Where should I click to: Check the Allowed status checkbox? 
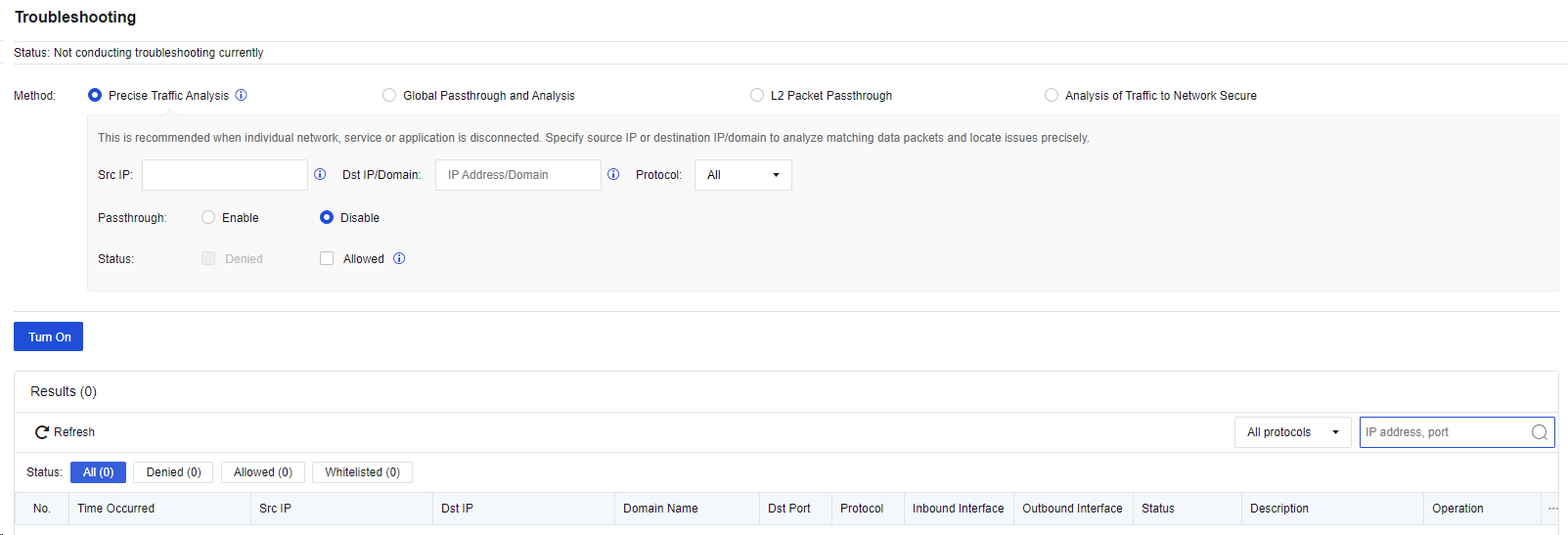[x=327, y=258]
